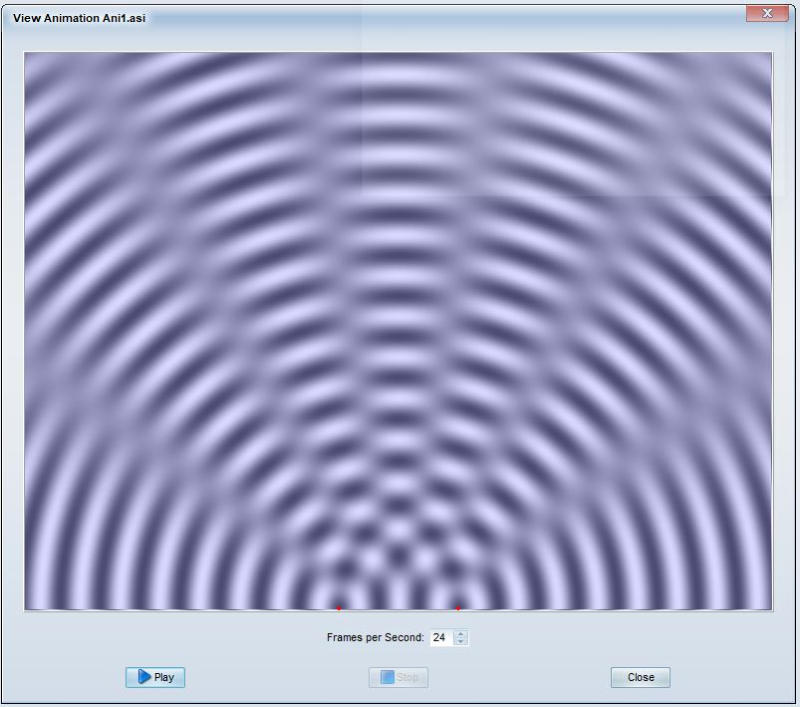Click the Frames per Second value field
Image resolution: width=800 pixels, height=707 pixels.
(442, 638)
